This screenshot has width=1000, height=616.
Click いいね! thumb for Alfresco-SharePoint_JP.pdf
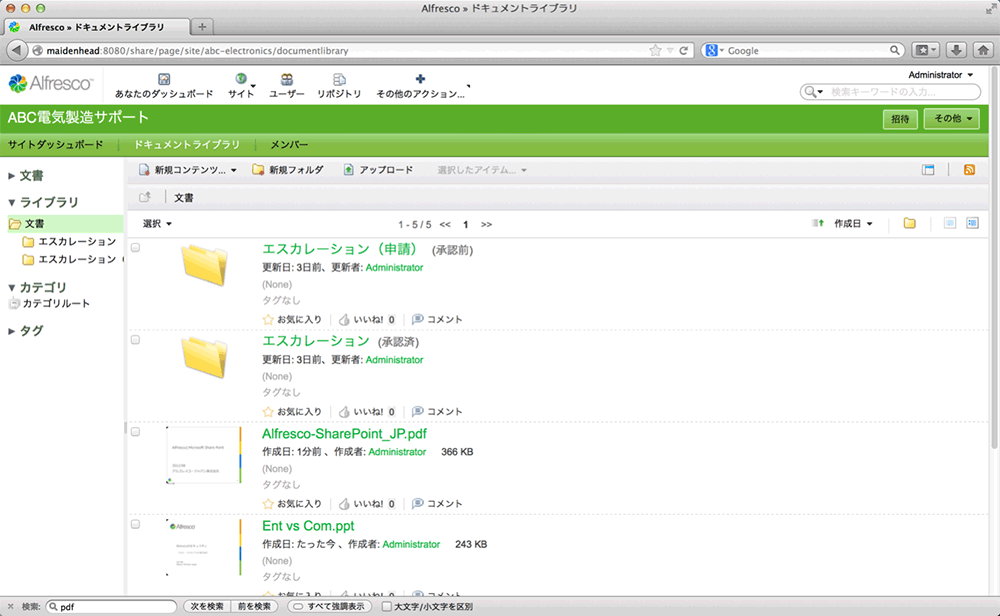pos(344,504)
